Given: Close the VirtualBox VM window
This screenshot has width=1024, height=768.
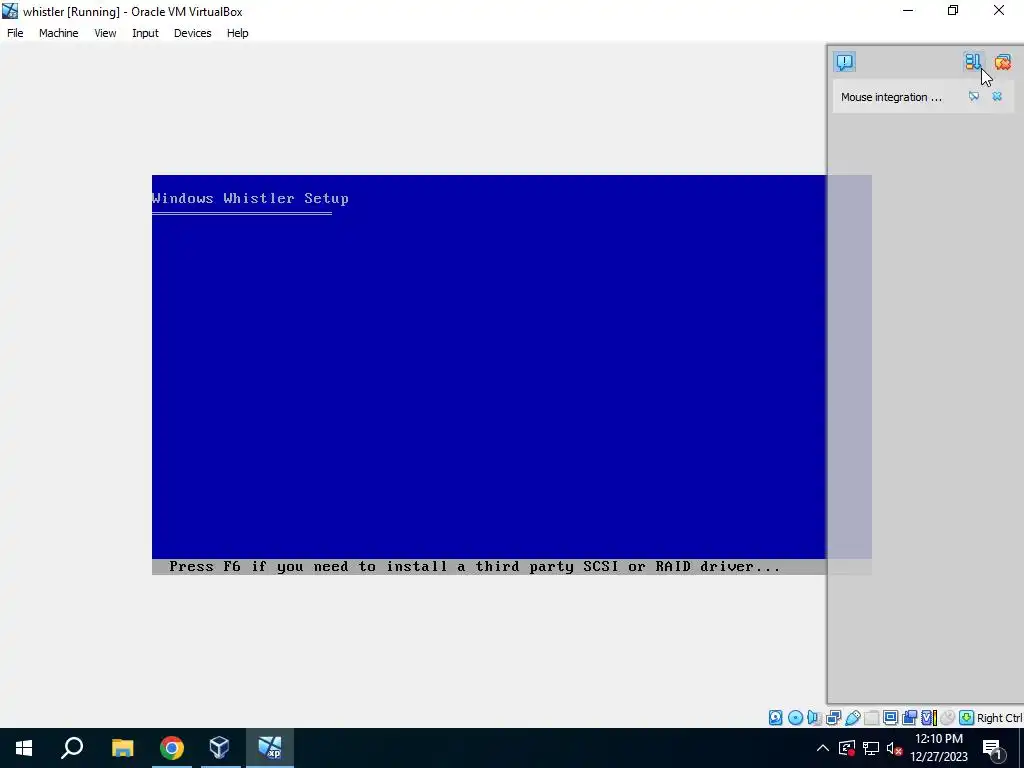Looking at the screenshot, I should tap(999, 10).
